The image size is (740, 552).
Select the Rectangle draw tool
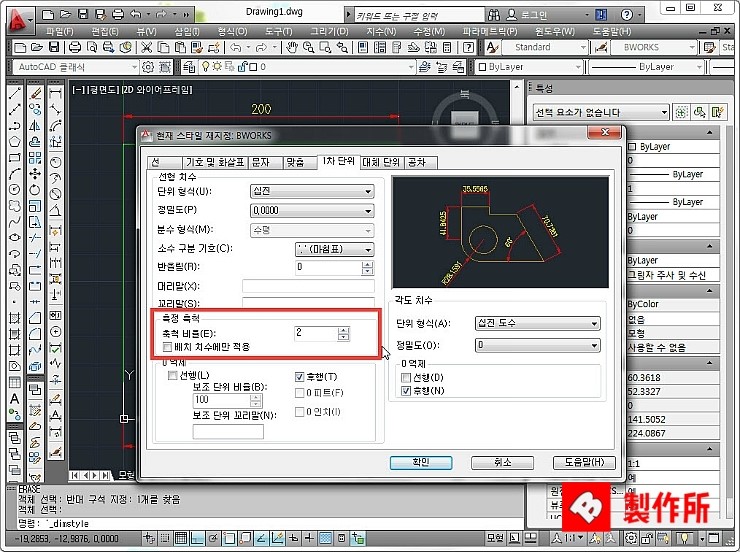coord(15,158)
